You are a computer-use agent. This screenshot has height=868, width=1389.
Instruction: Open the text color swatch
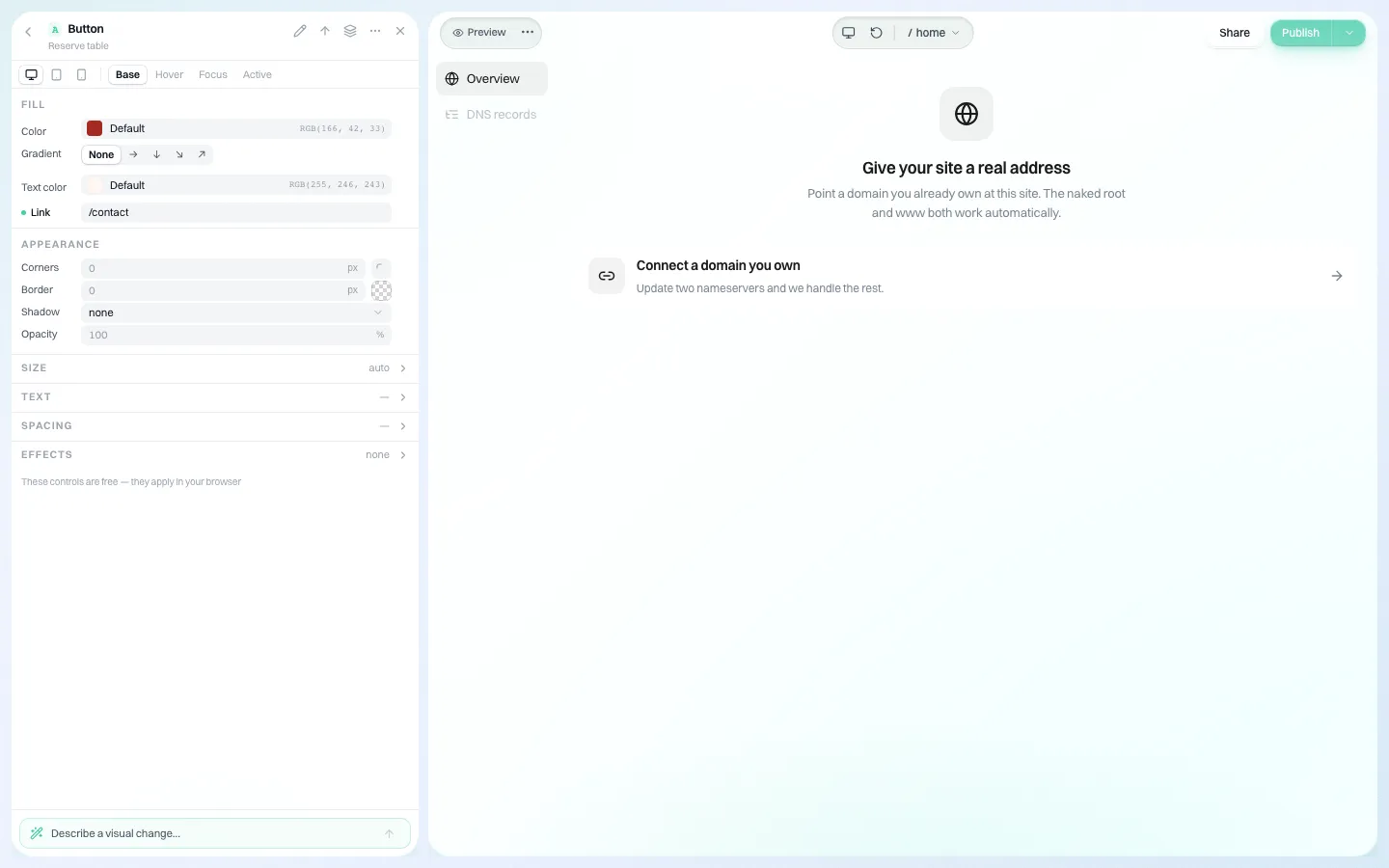(x=95, y=185)
